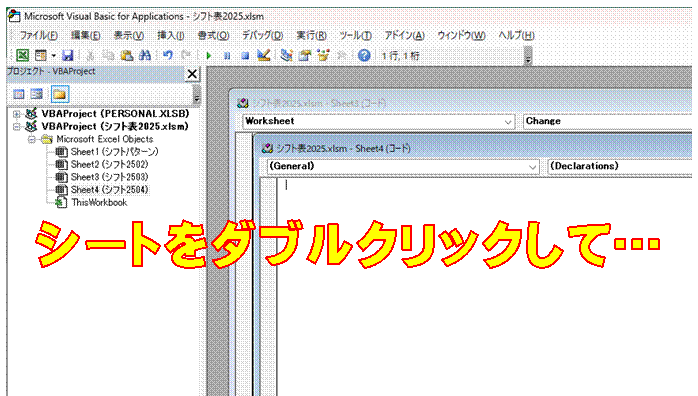Image resolution: width=698 pixels, height=396 pixels.
Task: Click the Paste clipboard icon
Action: 127,56
